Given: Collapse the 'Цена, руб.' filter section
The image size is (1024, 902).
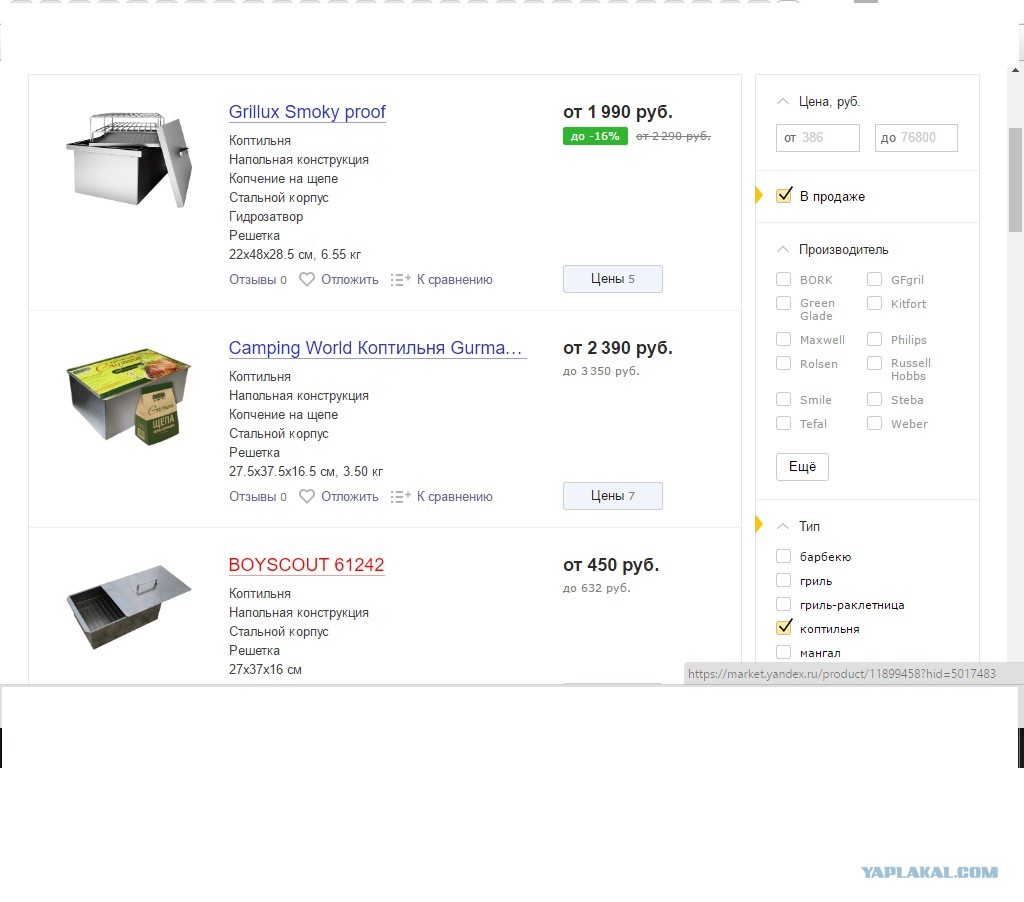Looking at the screenshot, I should pos(782,102).
